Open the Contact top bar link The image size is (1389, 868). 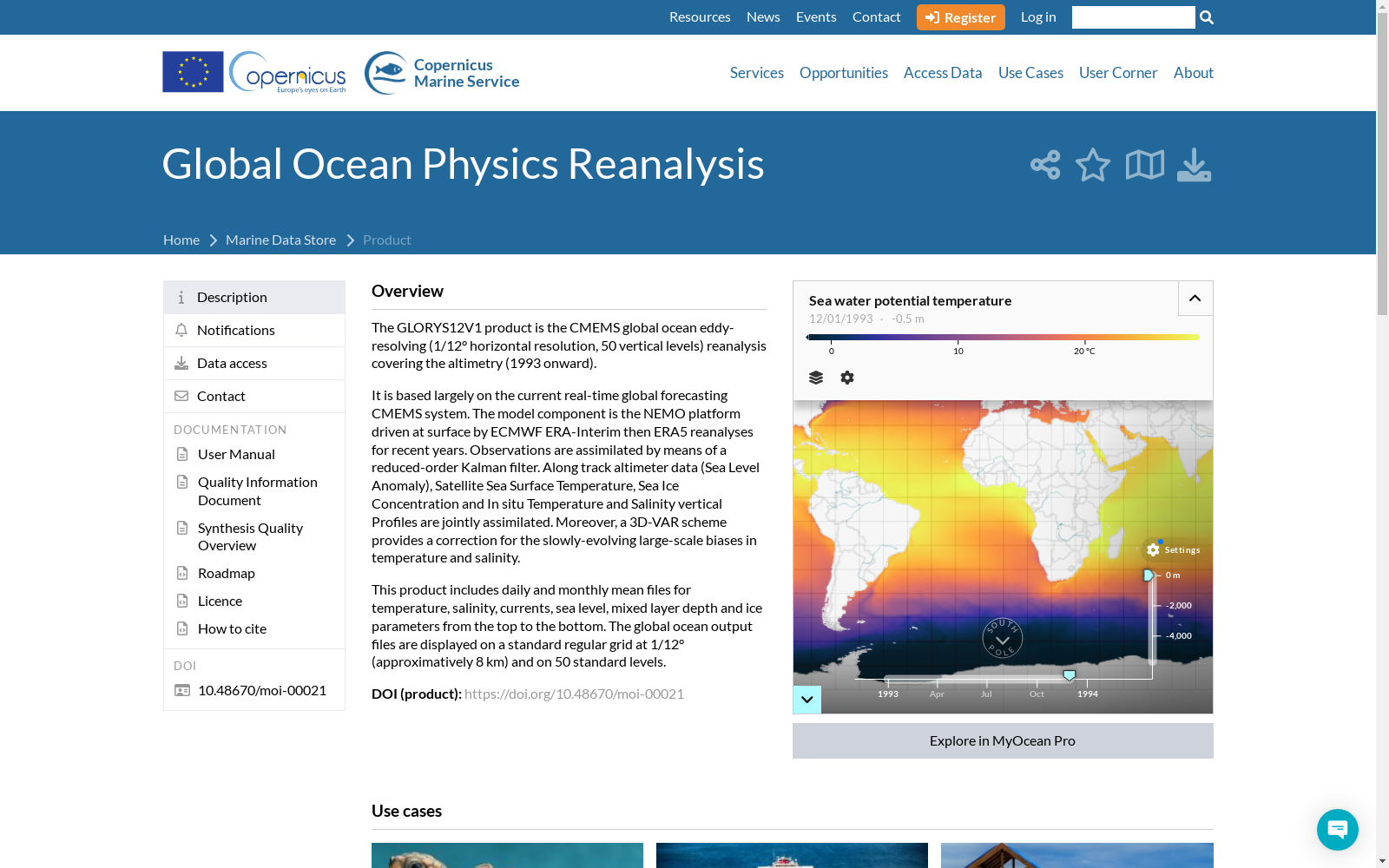877,17
